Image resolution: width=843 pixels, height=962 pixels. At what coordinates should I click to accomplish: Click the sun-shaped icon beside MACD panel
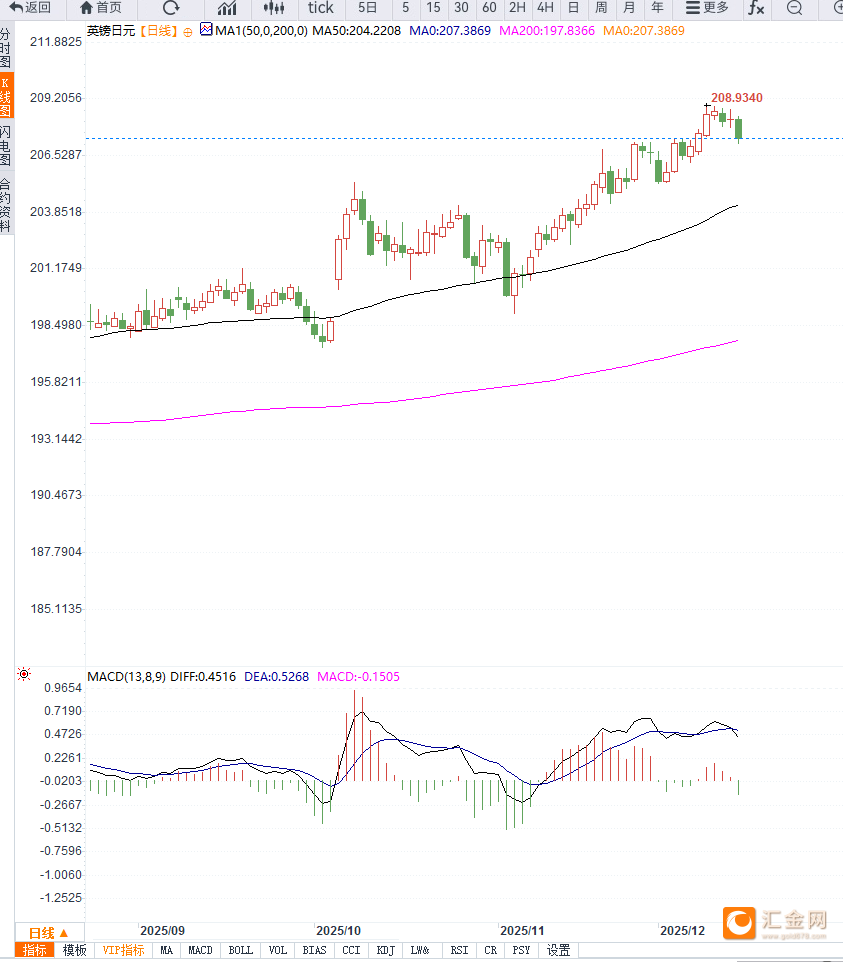pos(24,675)
